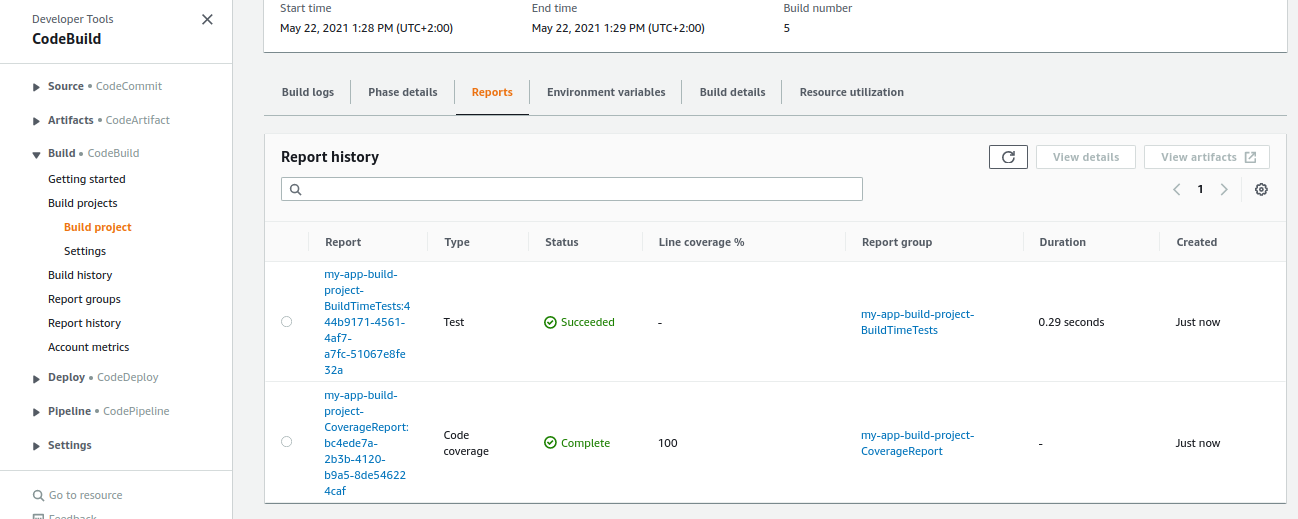Close the Developer Tools sidebar
The width and height of the screenshot is (1298, 519).
(207, 19)
